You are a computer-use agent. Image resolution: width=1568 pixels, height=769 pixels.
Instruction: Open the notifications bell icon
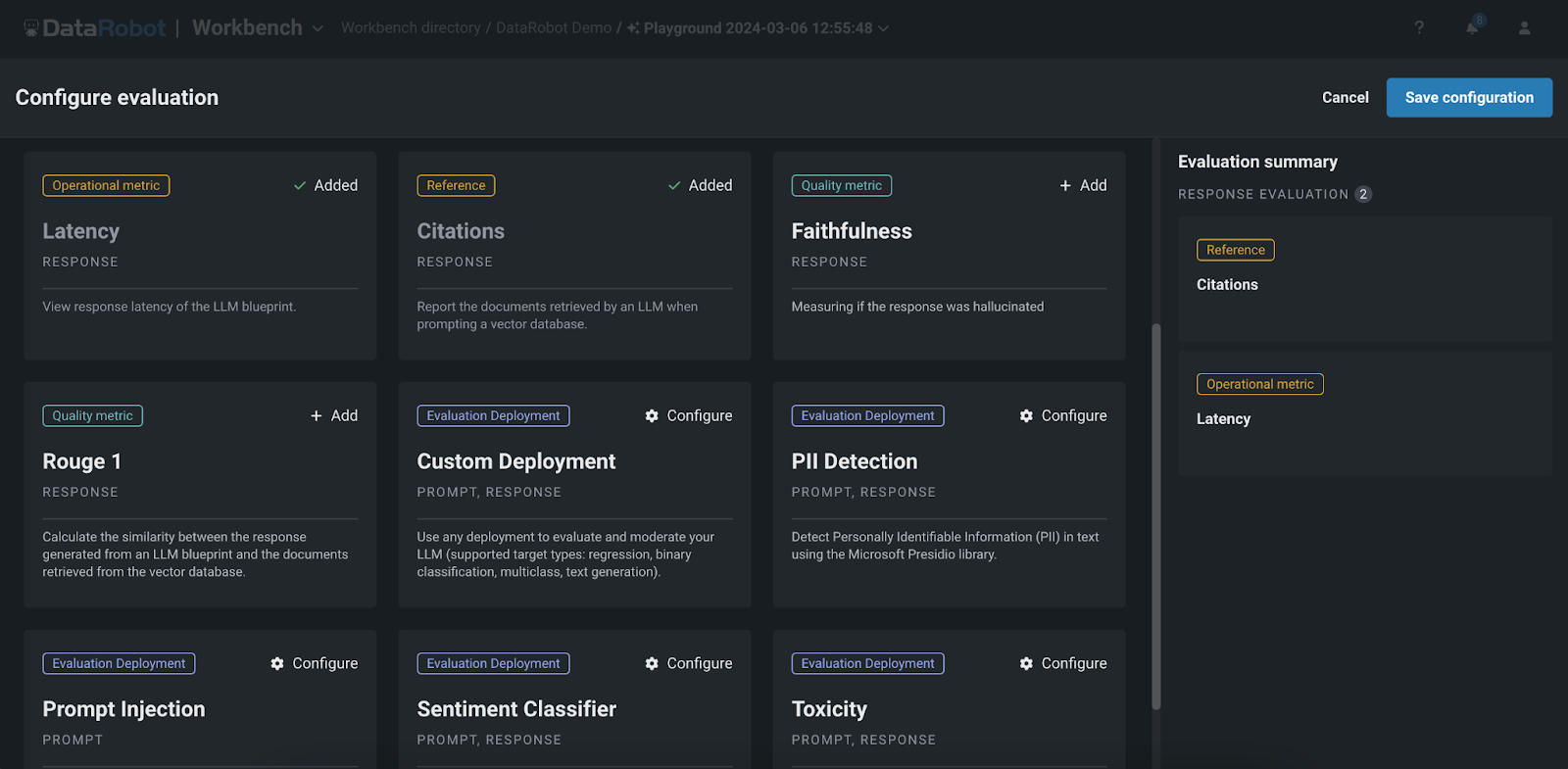click(1472, 28)
